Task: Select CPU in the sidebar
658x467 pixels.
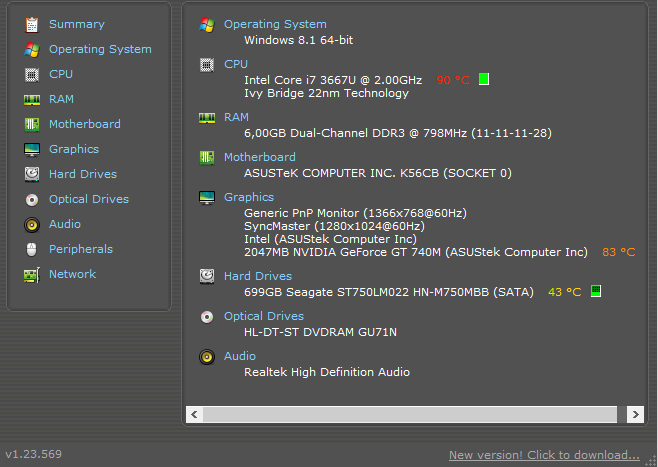Action: click(x=61, y=74)
